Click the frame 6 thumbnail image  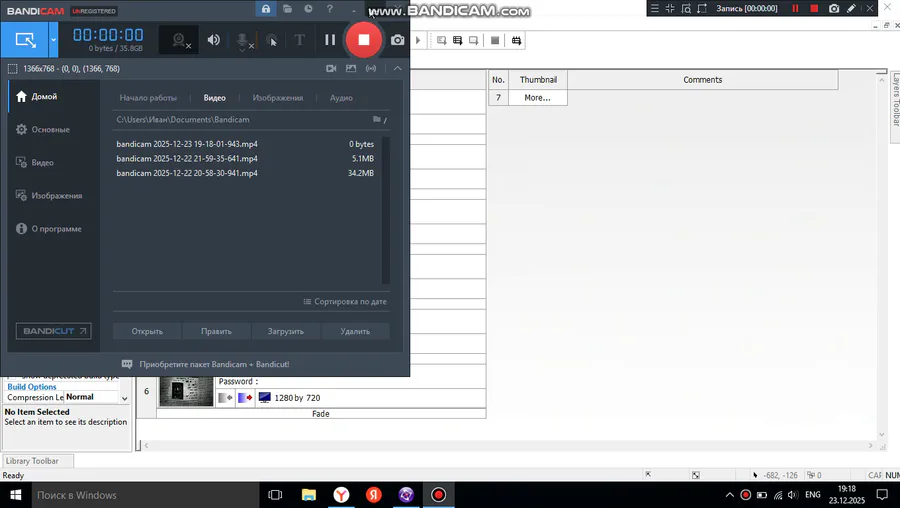tap(186, 391)
